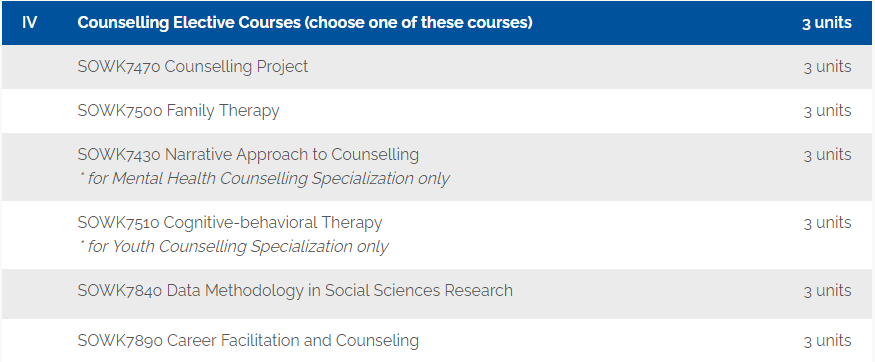Click the 'choose one of these courses' text
Screen dimensions: 875x362
[x=419, y=23]
